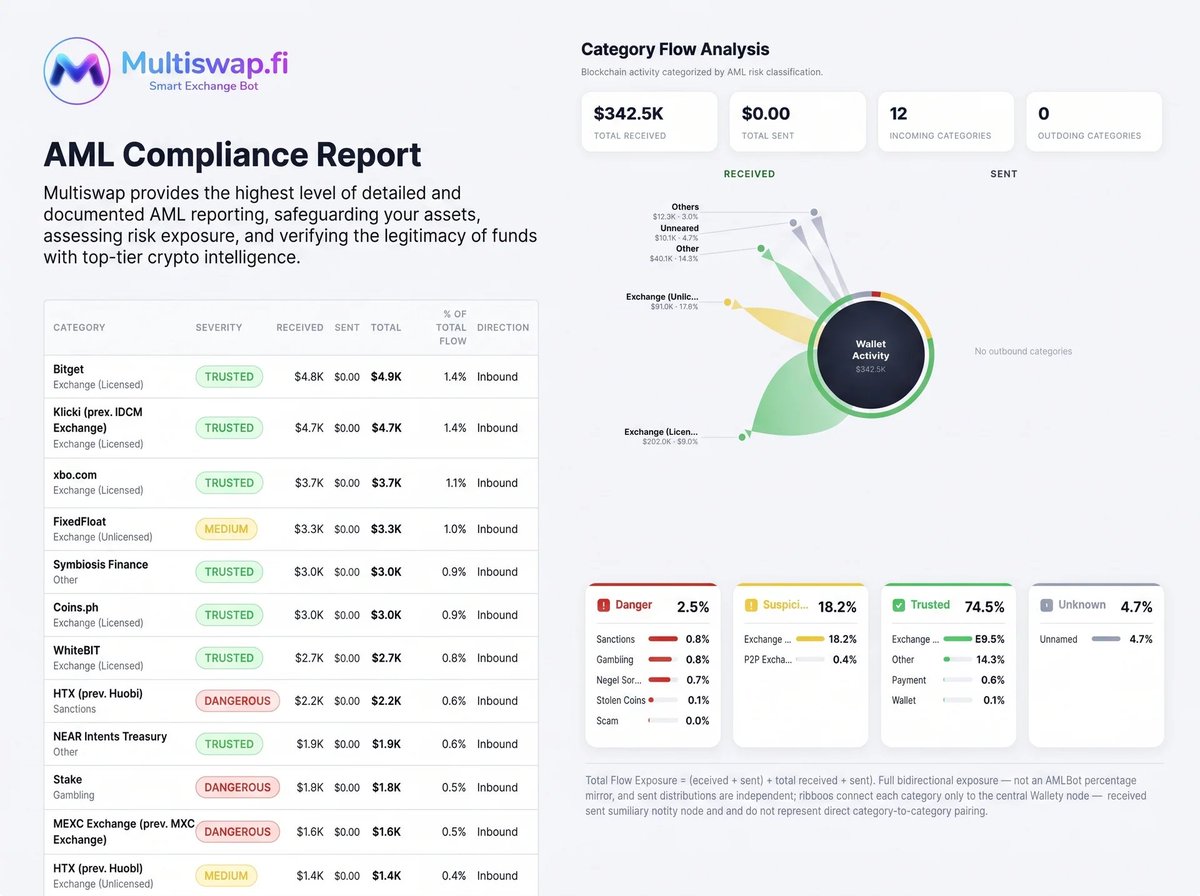
Task: Sort by the % OF TOTAL FLOW header
Action: (x=453, y=327)
